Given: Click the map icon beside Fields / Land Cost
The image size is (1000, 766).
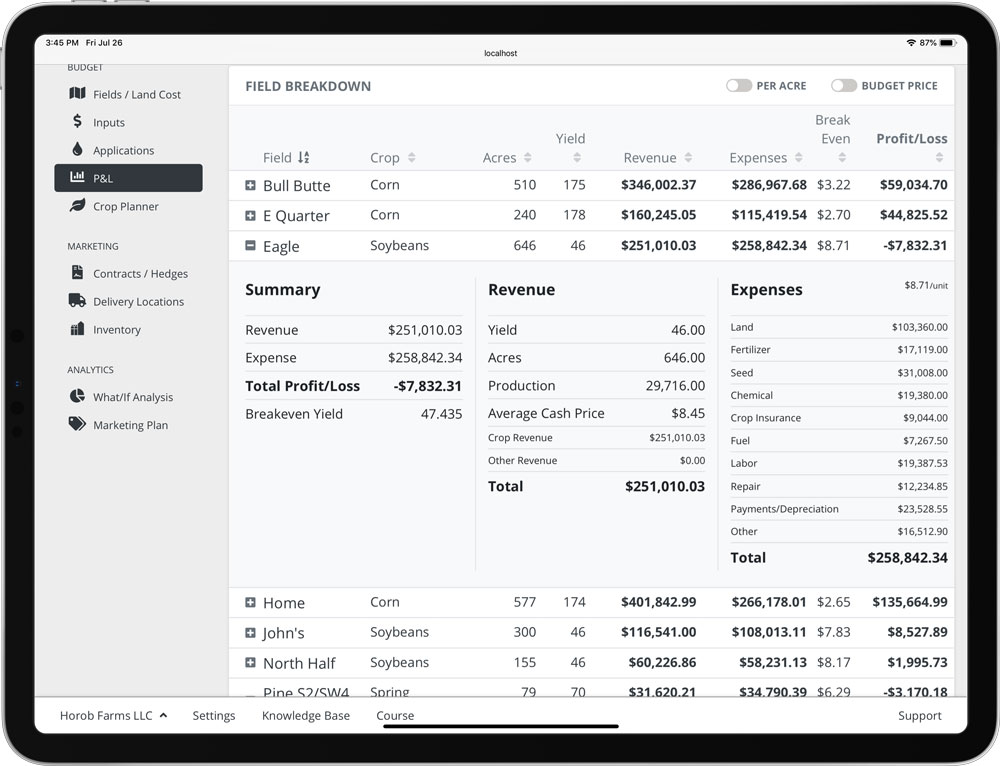Looking at the screenshot, I should [77, 94].
